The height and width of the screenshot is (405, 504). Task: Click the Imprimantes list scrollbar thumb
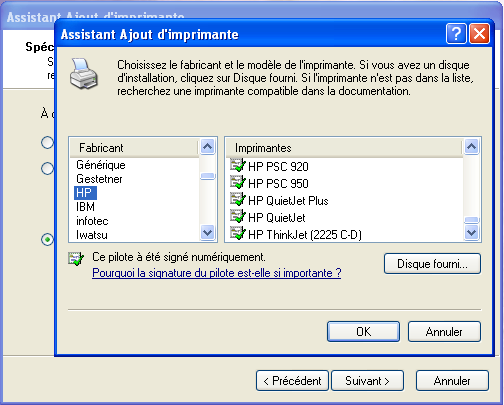tap(471, 220)
